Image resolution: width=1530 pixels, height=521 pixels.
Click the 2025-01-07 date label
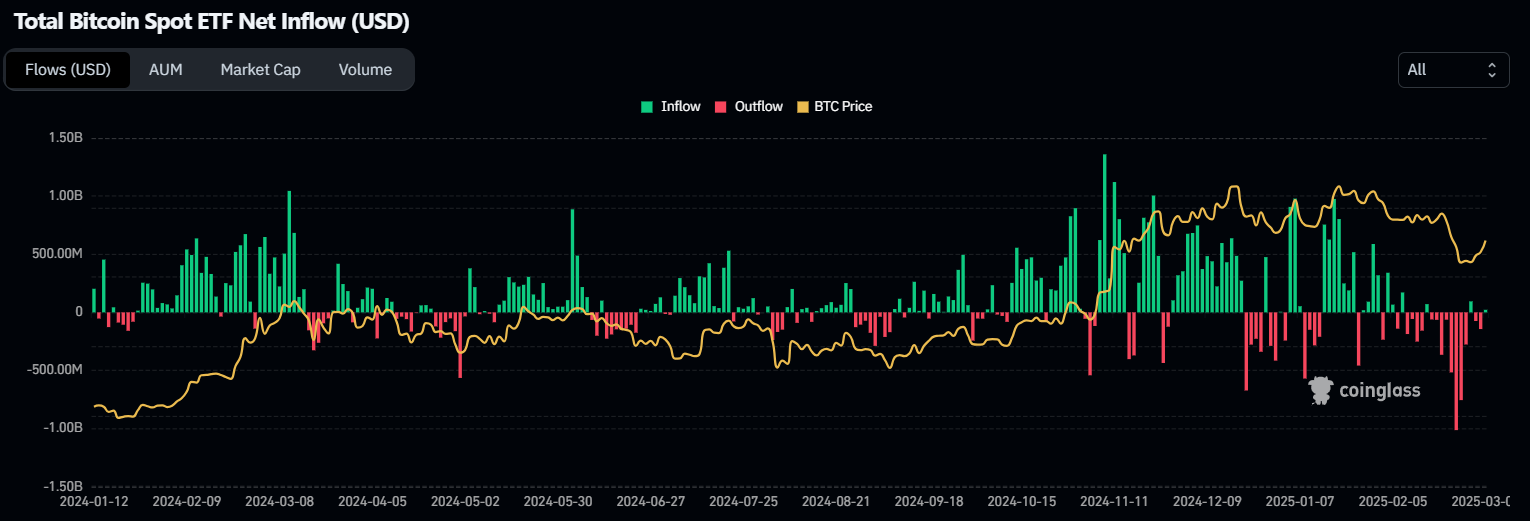(x=1301, y=500)
